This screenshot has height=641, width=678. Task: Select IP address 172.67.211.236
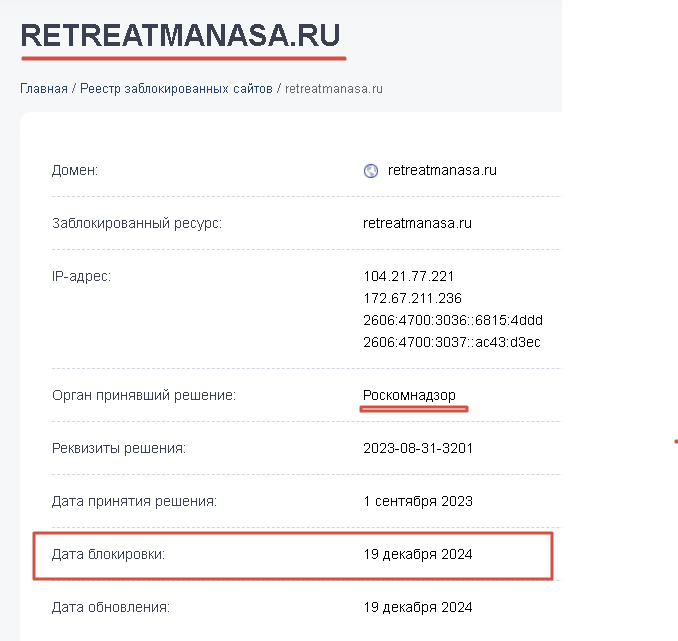click(x=412, y=298)
